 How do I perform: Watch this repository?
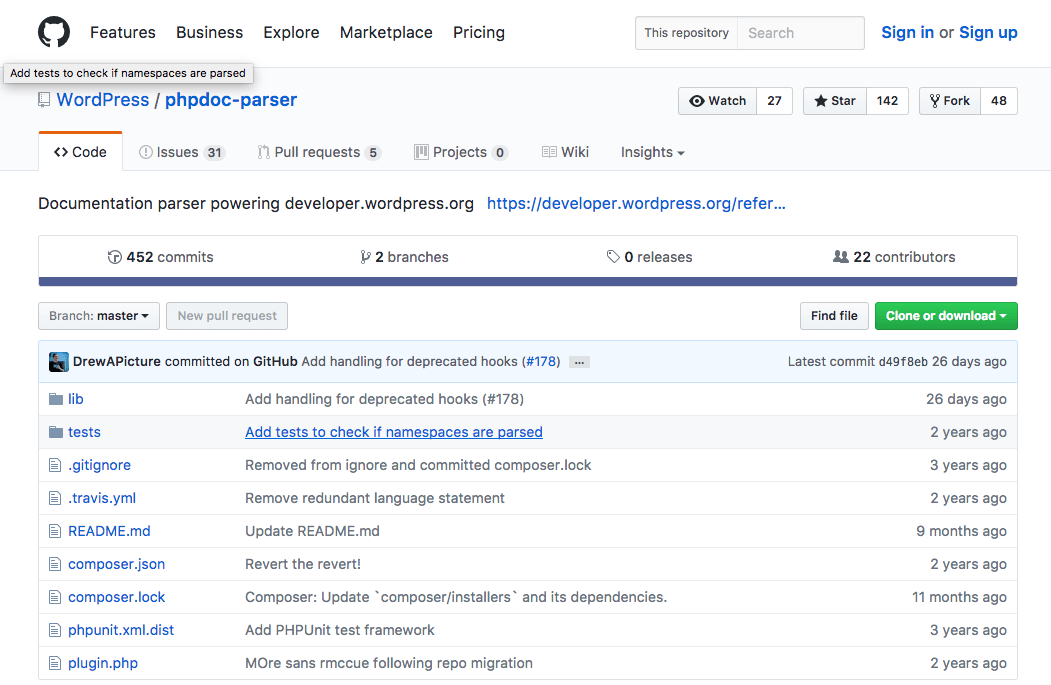point(717,101)
